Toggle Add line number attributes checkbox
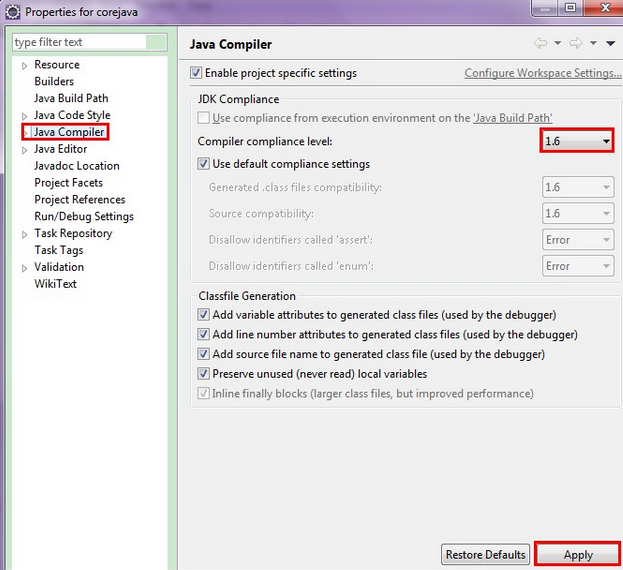Image resolution: width=623 pixels, height=570 pixels. click(x=203, y=334)
